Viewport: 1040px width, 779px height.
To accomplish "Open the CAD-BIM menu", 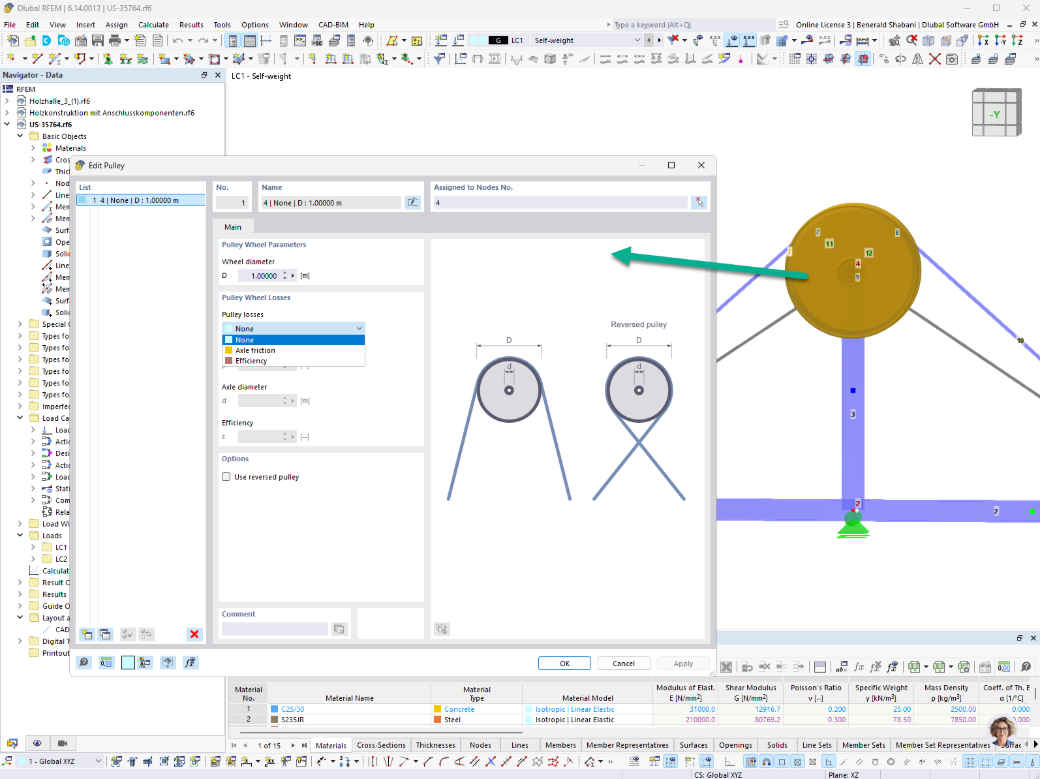I will point(333,25).
